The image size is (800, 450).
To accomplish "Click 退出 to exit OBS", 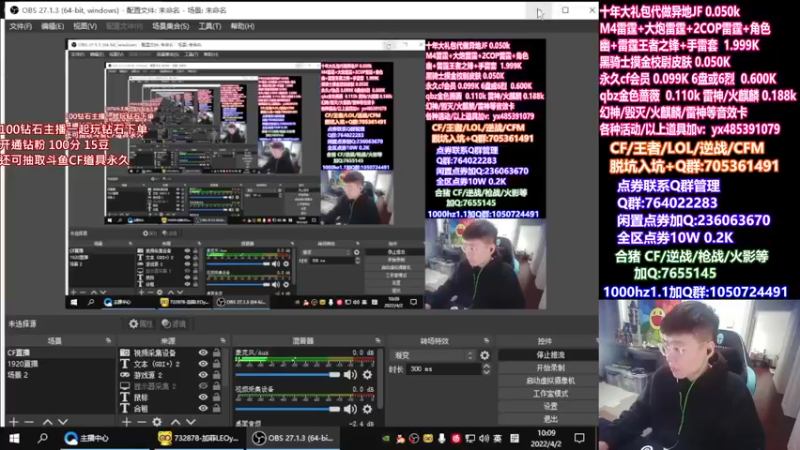I will (549, 419).
